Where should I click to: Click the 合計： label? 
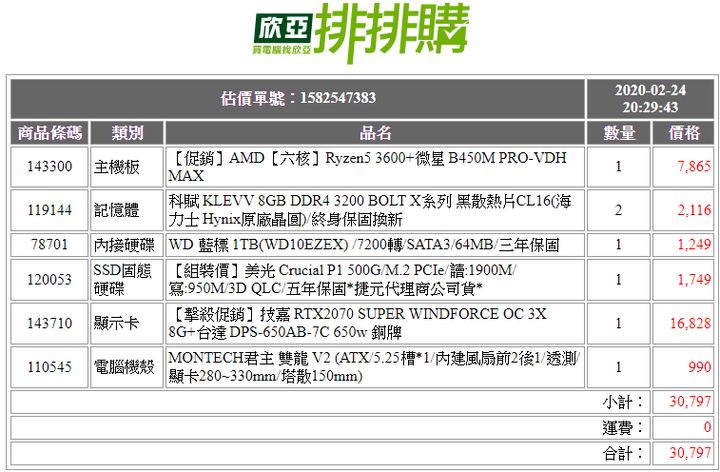click(x=623, y=454)
